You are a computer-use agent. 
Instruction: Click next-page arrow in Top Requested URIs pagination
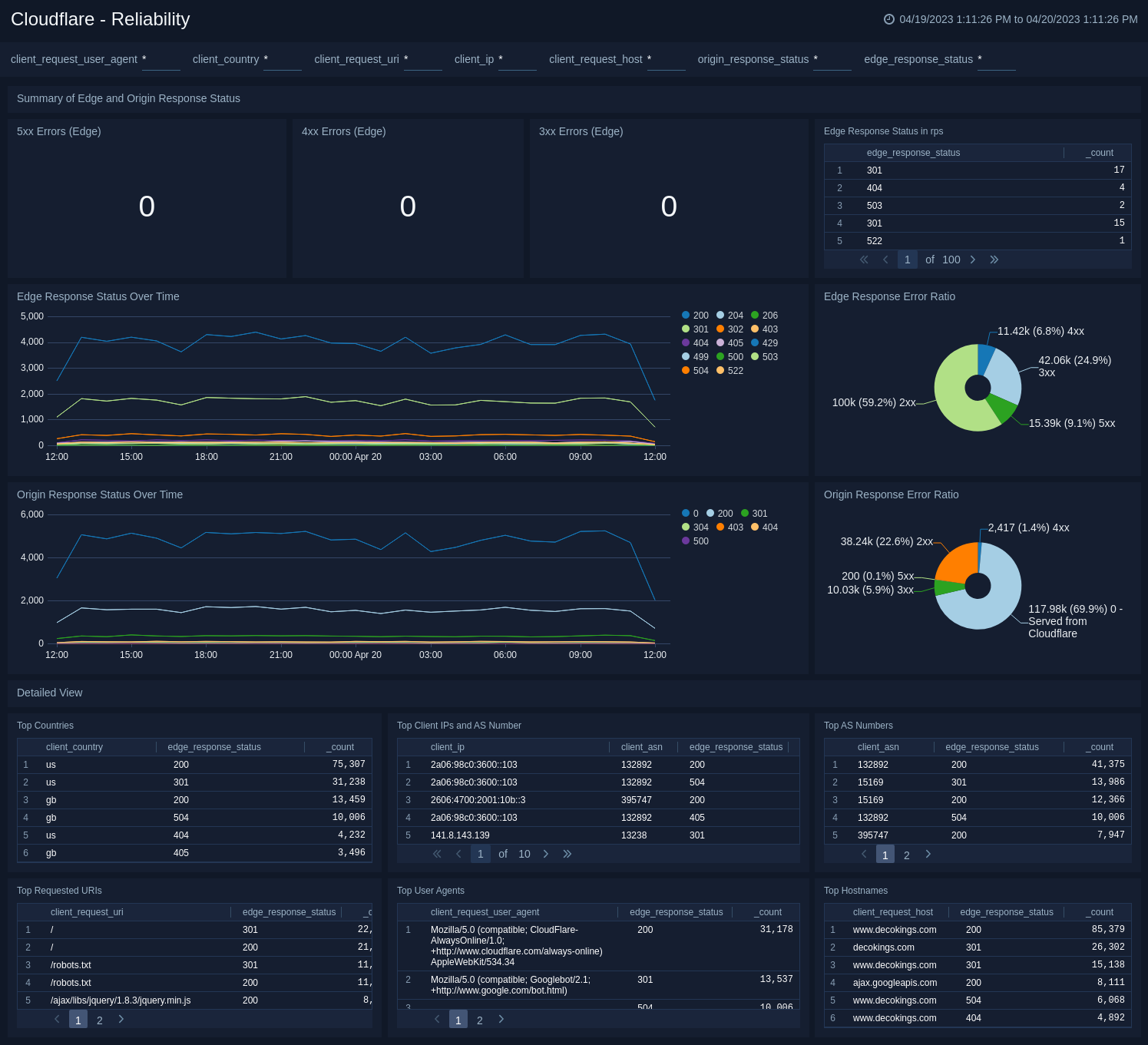click(121, 1020)
